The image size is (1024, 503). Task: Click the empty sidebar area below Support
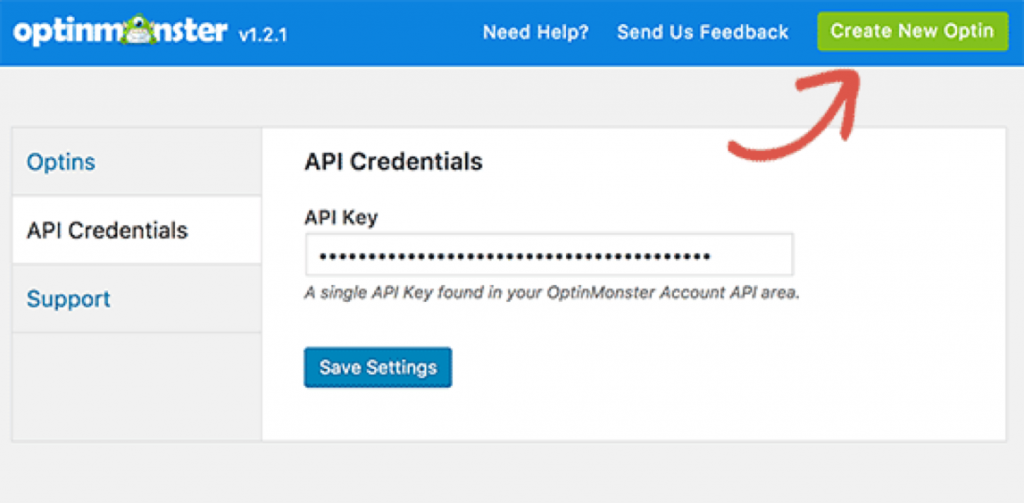tap(136, 387)
